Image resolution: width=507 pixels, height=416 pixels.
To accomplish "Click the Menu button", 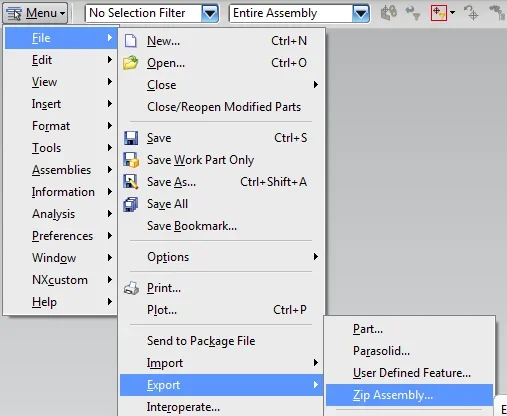I will point(35,13).
